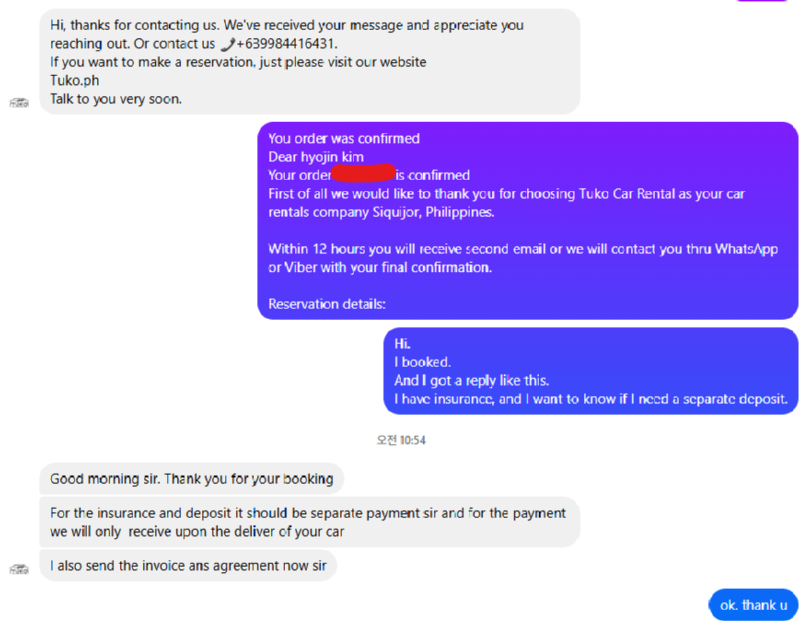Click the "Dear hyojin kim" line
The image size is (800, 627).
tap(316, 157)
